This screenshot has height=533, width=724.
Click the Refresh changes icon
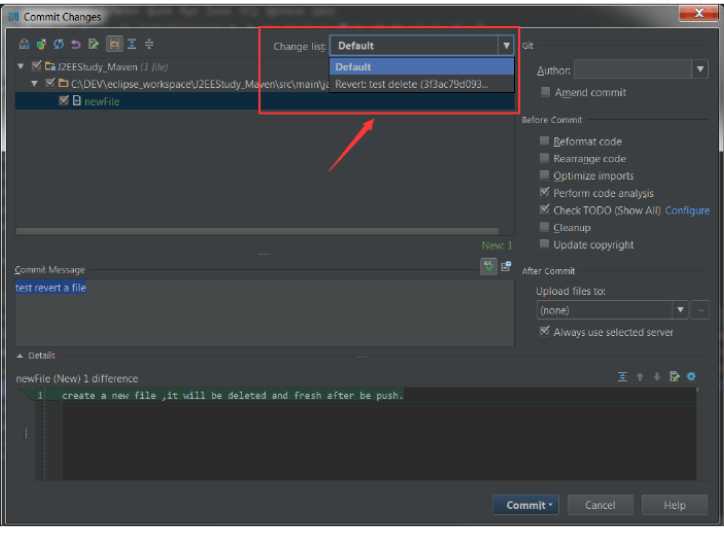(58, 45)
